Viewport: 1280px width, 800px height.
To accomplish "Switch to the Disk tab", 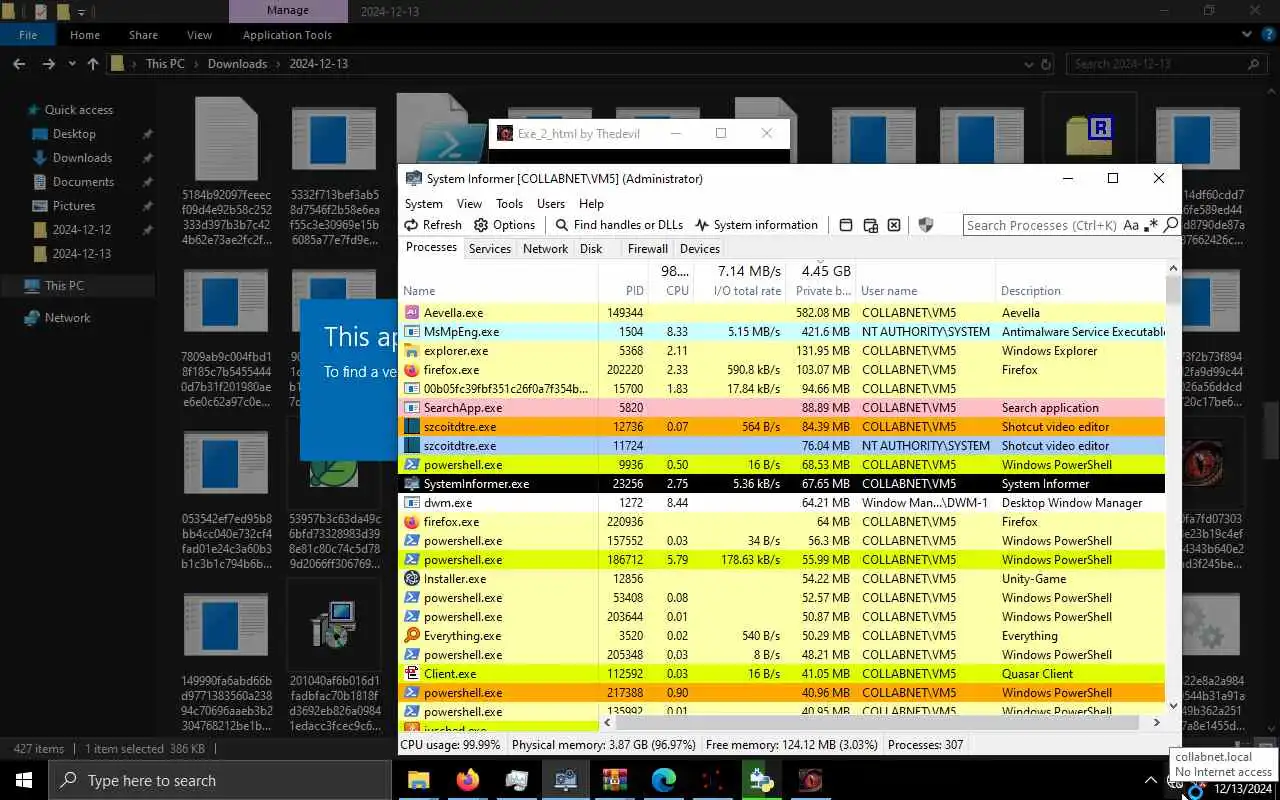I will pos(591,249).
